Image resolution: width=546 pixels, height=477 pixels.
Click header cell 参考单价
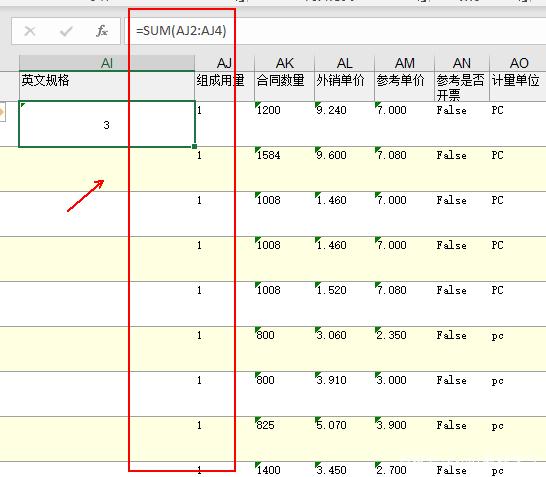(404, 86)
